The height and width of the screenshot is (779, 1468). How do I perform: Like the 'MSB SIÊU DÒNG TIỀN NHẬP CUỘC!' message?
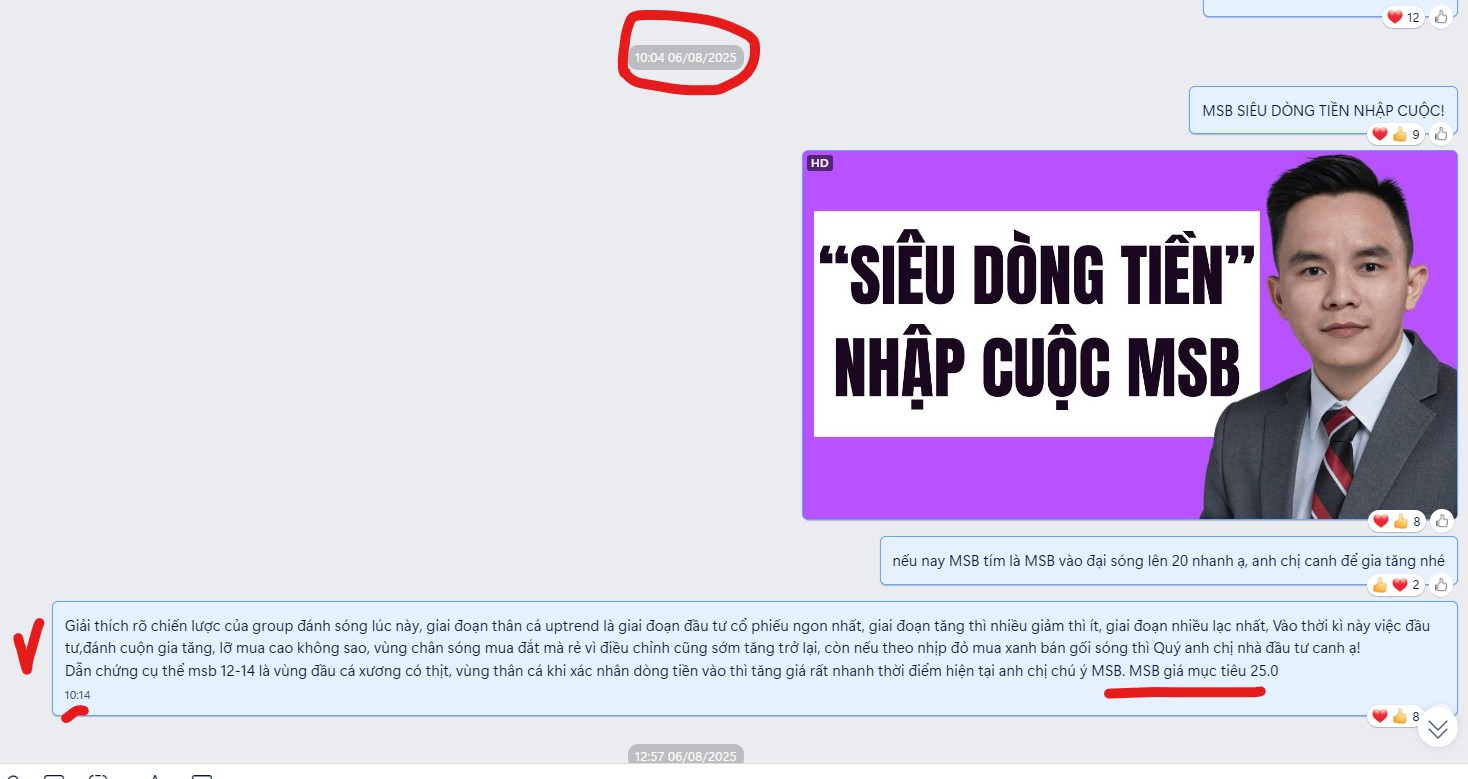(x=1441, y=133)
